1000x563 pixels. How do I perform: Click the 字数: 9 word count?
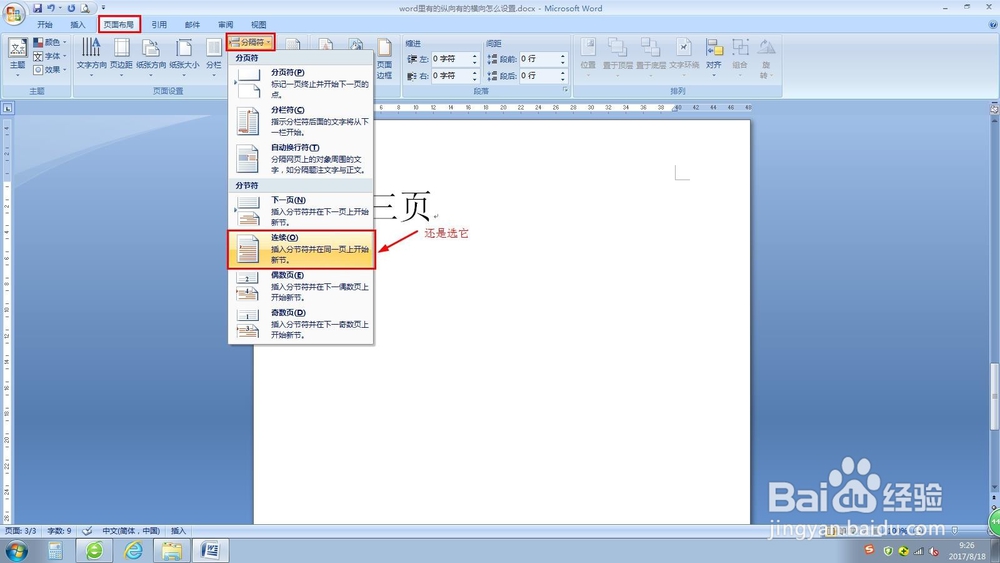(x=59, y=530)
